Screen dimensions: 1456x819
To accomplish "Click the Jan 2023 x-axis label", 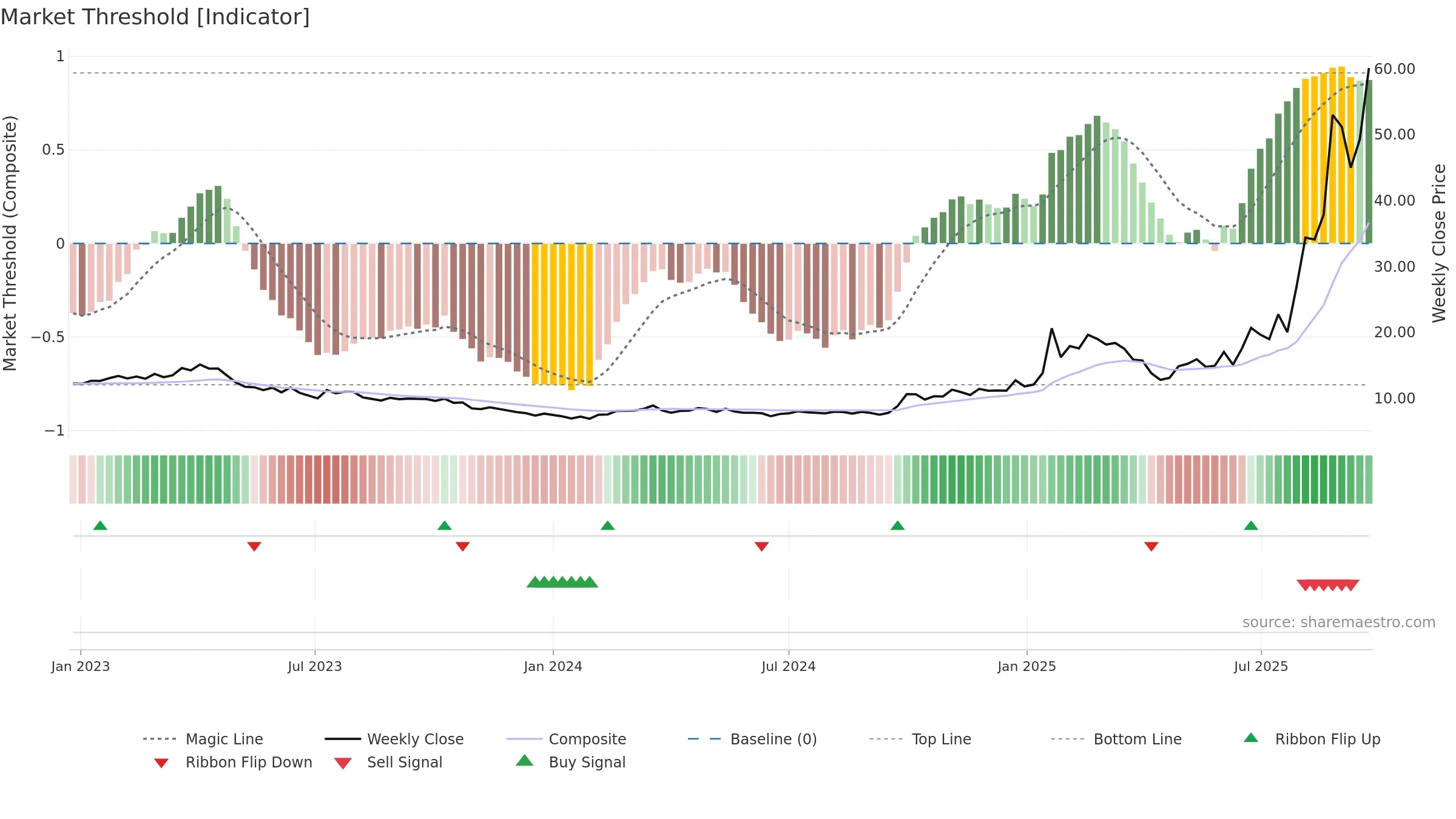I will [81, 666].
